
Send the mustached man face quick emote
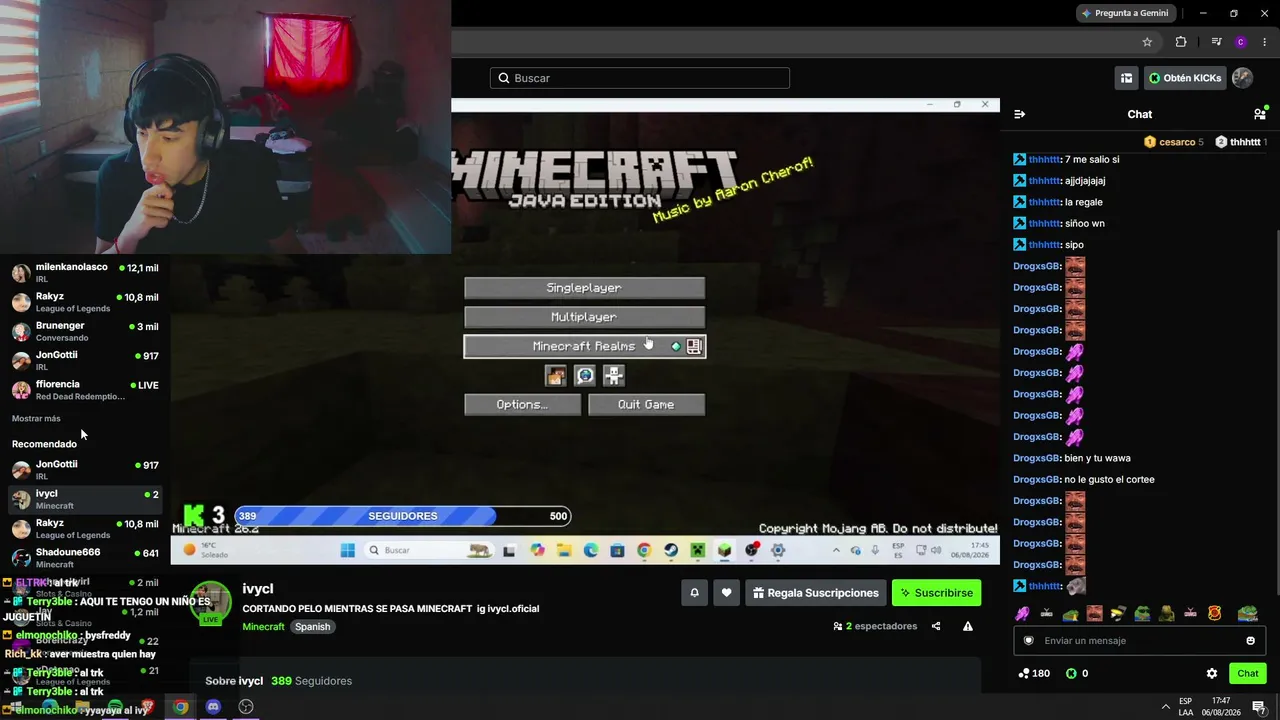click(x=1094, y=613)
